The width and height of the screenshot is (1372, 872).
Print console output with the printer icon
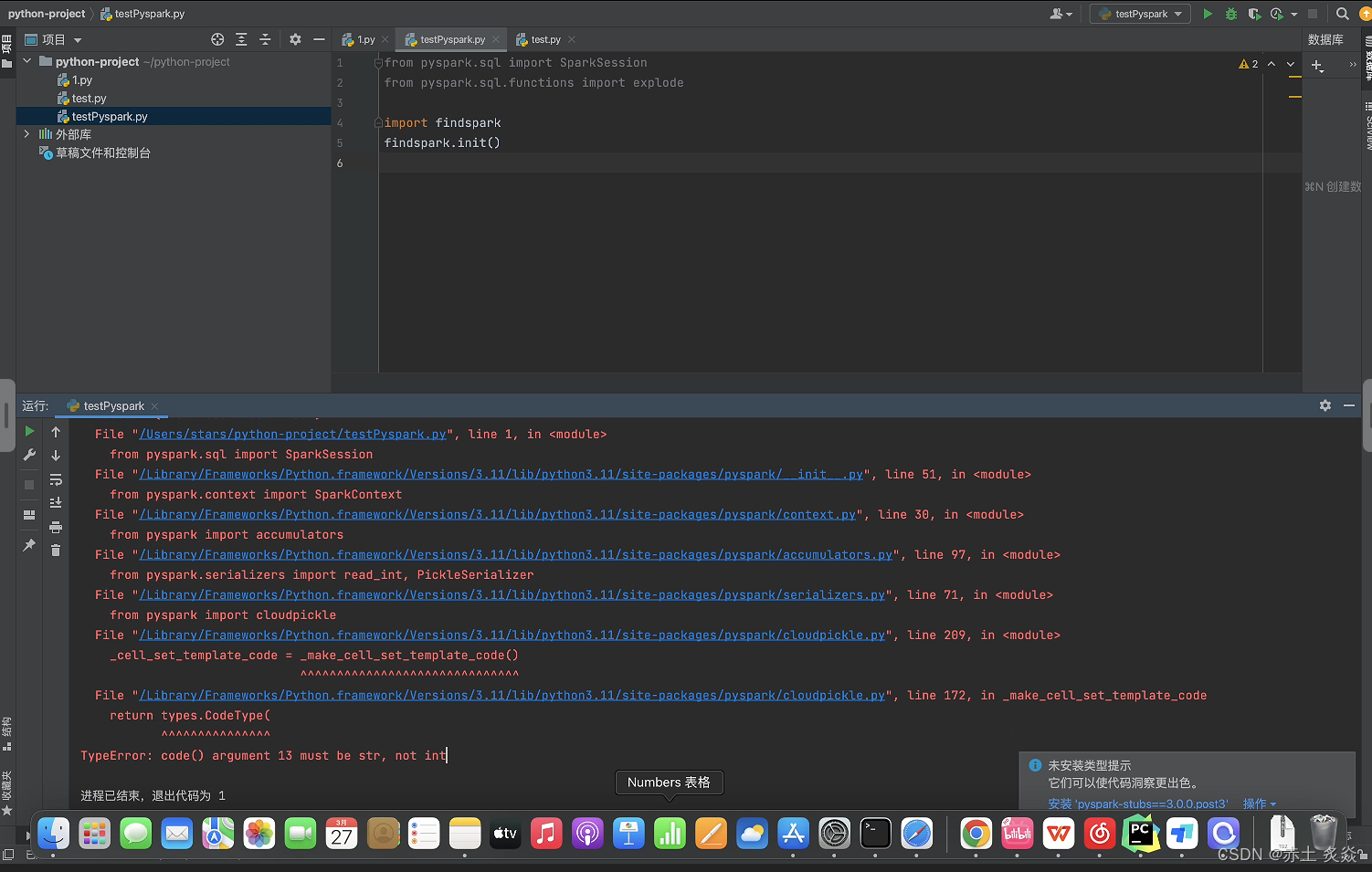pos(56,527)
